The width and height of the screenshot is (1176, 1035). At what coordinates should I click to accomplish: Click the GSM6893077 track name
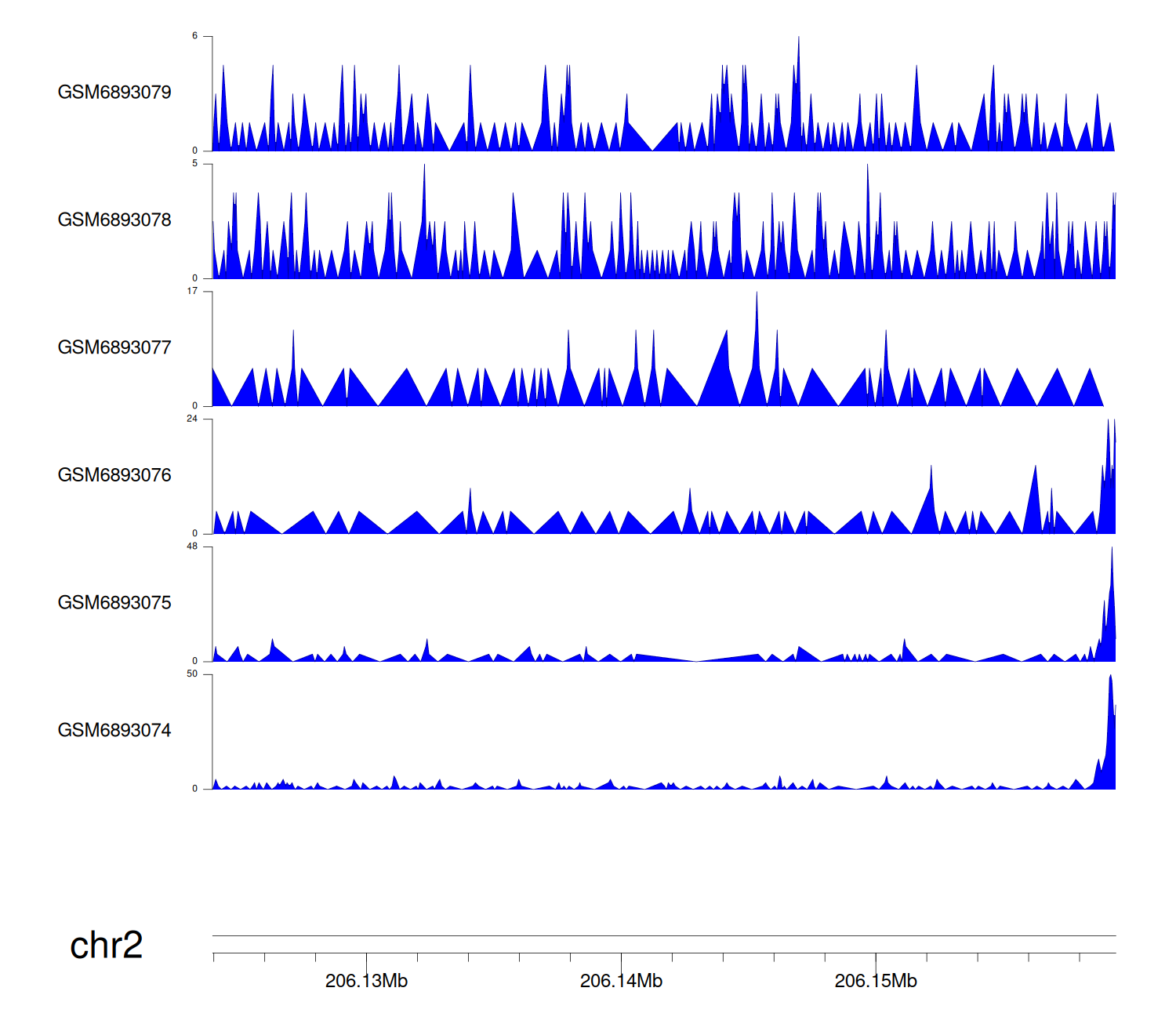tap(114, 348)
